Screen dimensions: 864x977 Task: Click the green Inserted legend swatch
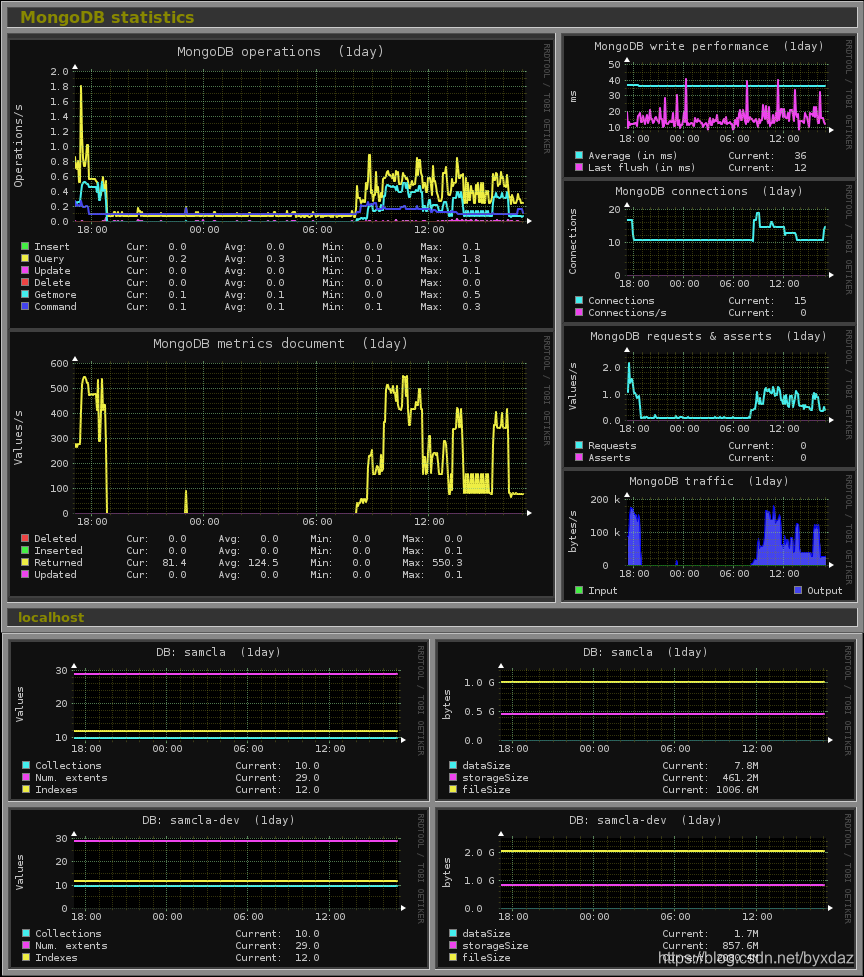pyautogui.click(x=25, y=550)
